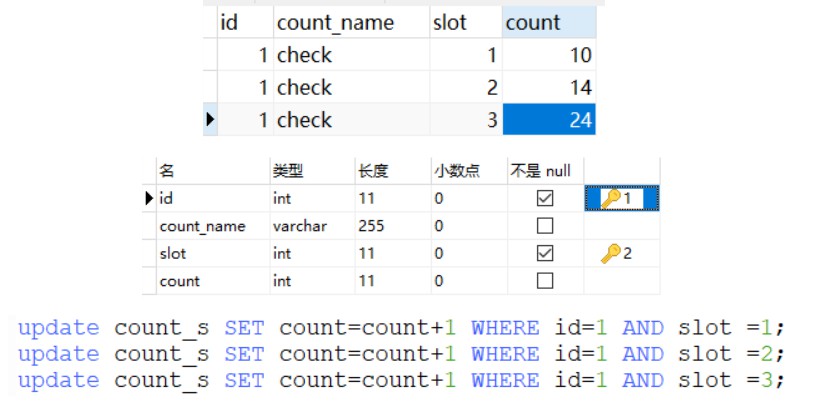Image resolution: width=829 pixels, height=401 pixels.
Task: Click the length 11 cell of id field
Action: tap(393, 198)
